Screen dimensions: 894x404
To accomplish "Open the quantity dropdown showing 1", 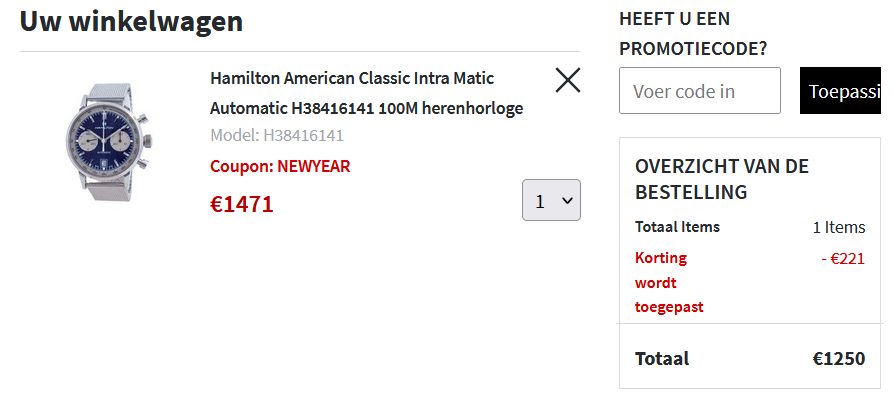I will pyautogui.click(x=551, y=200).
